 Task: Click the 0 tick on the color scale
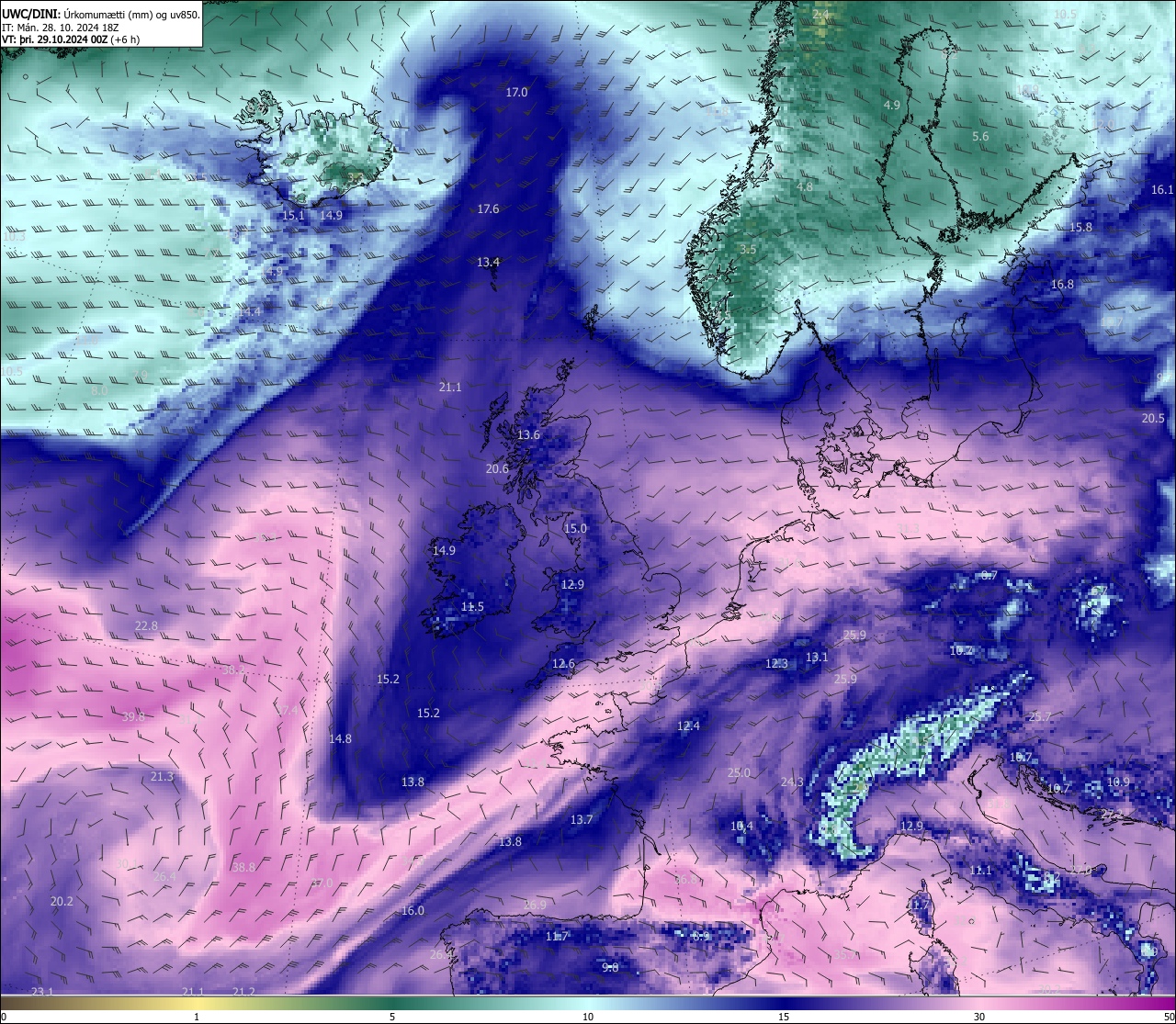(x=3, y=1016)
